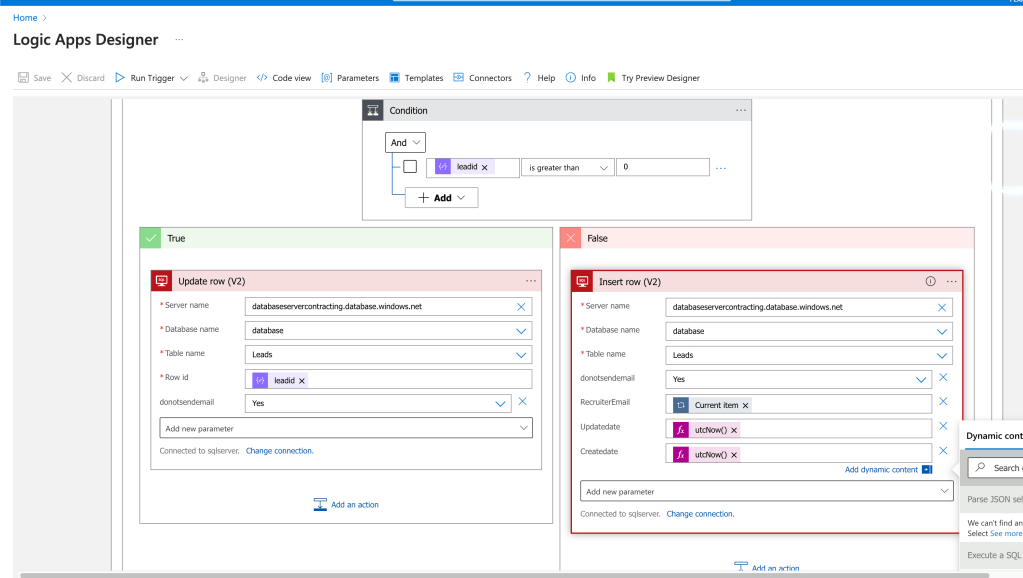Open the Update row (V2) ellipsis menu
This screenshot has width=1023, height=578.
pos(531,281)
